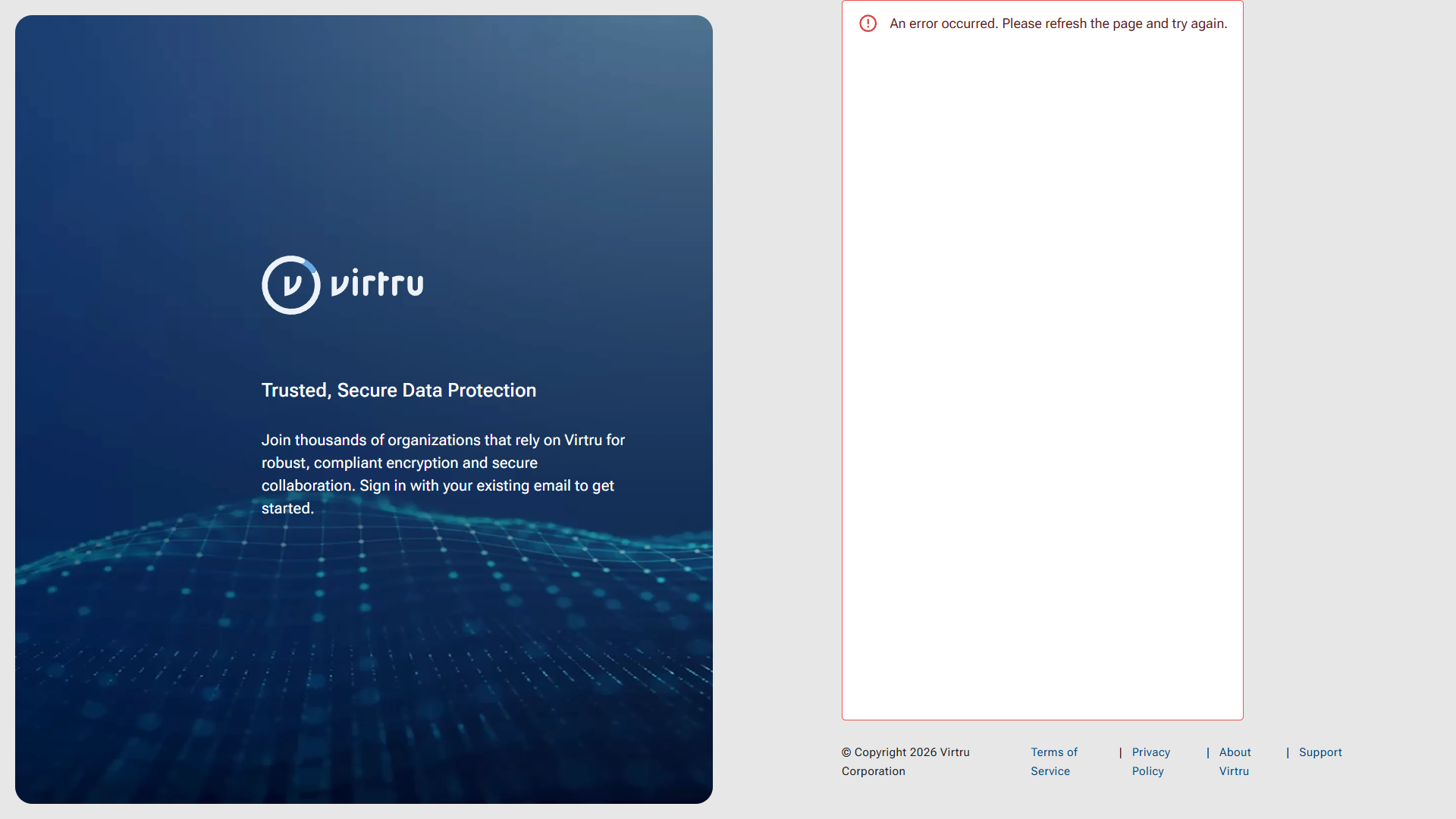Click the 'An error occurred' message text
The height and width of the screenshot is (819, 1456).
tap(1058, 24)
